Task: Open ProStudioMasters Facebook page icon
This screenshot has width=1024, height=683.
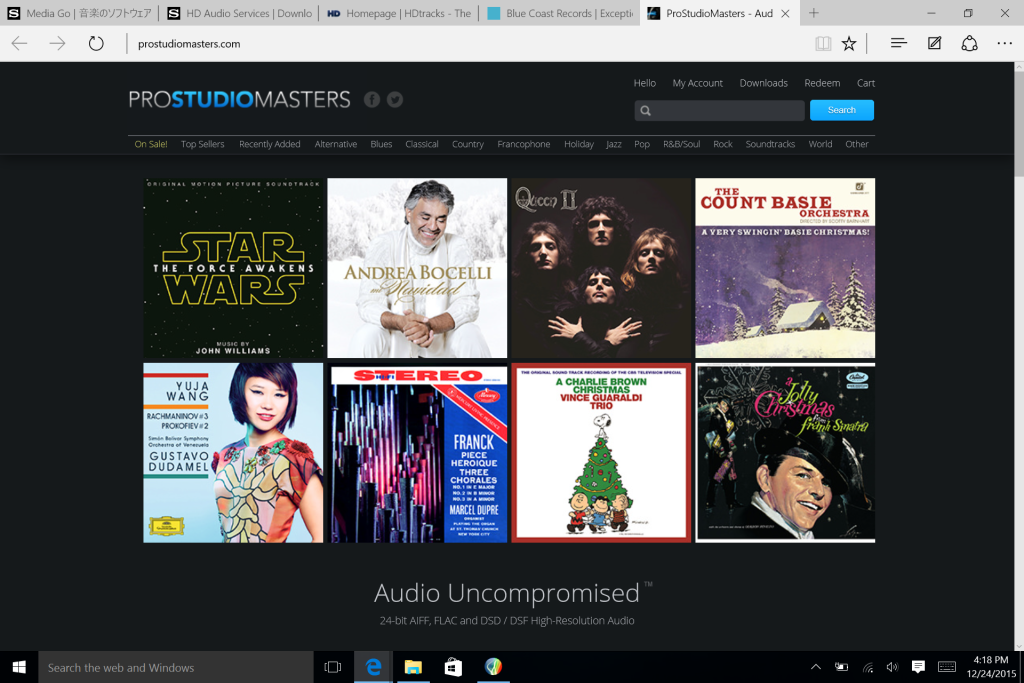Action: click(x=372, y=99)
